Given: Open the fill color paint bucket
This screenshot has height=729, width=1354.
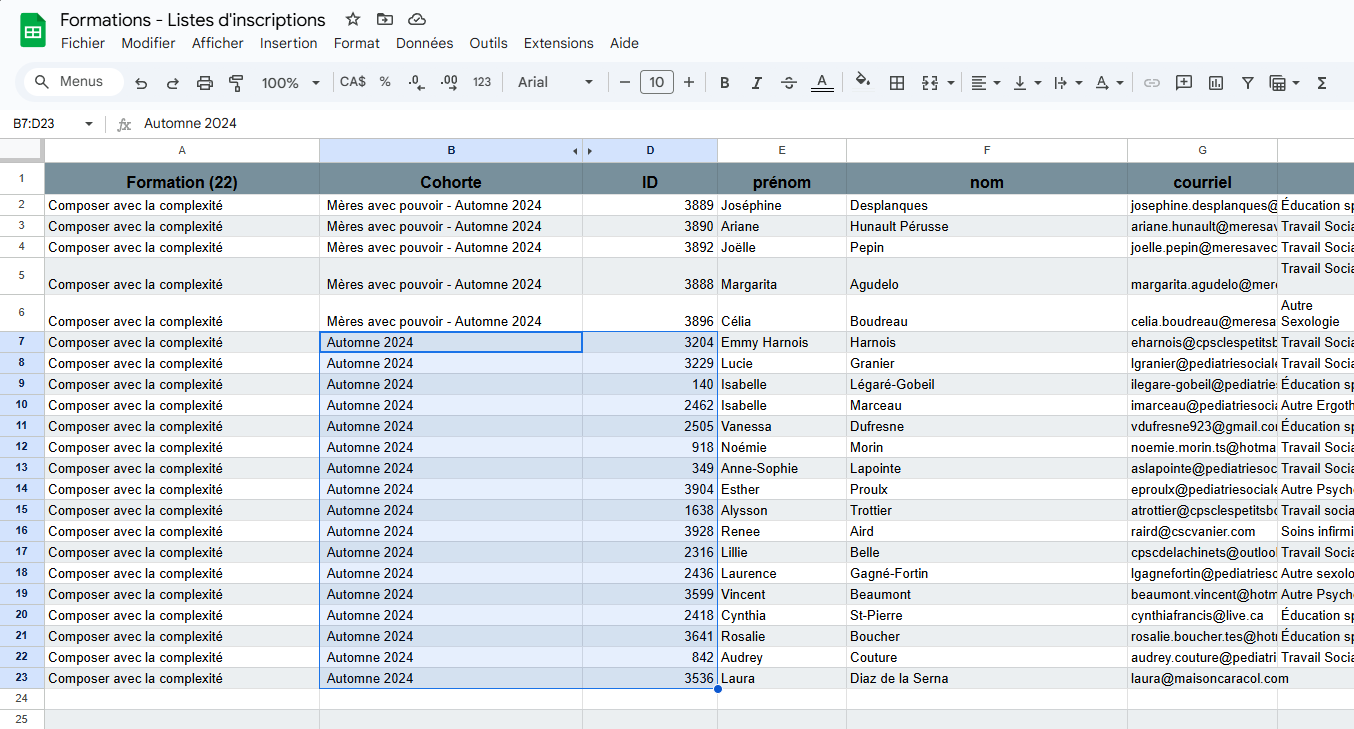Looking at the screenshot, I should (x=862, y=83).
